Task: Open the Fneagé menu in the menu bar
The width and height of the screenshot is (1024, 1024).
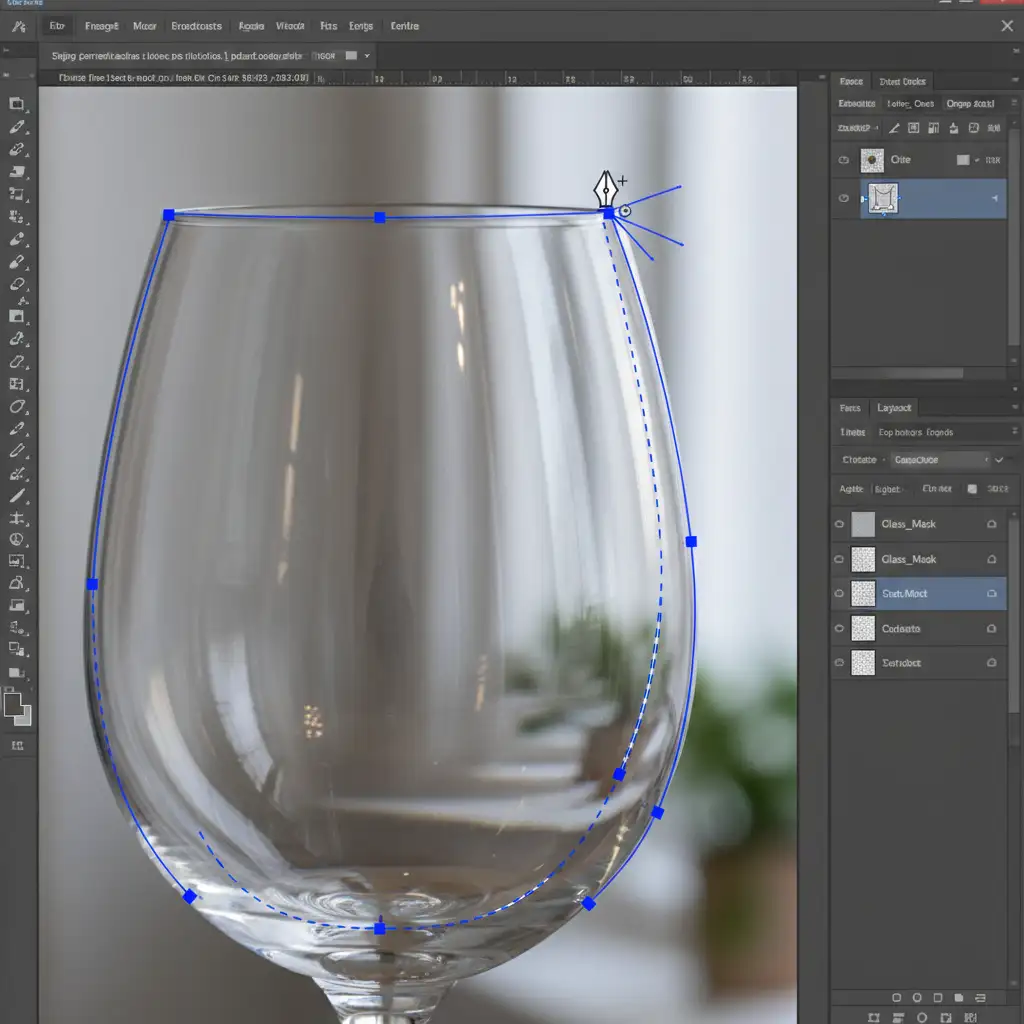Action: (101, 26)
